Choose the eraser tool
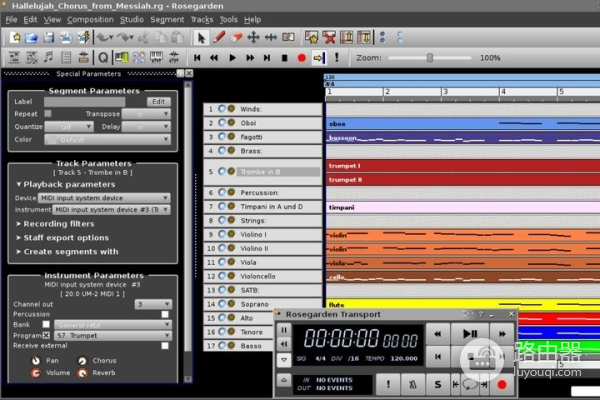 click(236, 37)
